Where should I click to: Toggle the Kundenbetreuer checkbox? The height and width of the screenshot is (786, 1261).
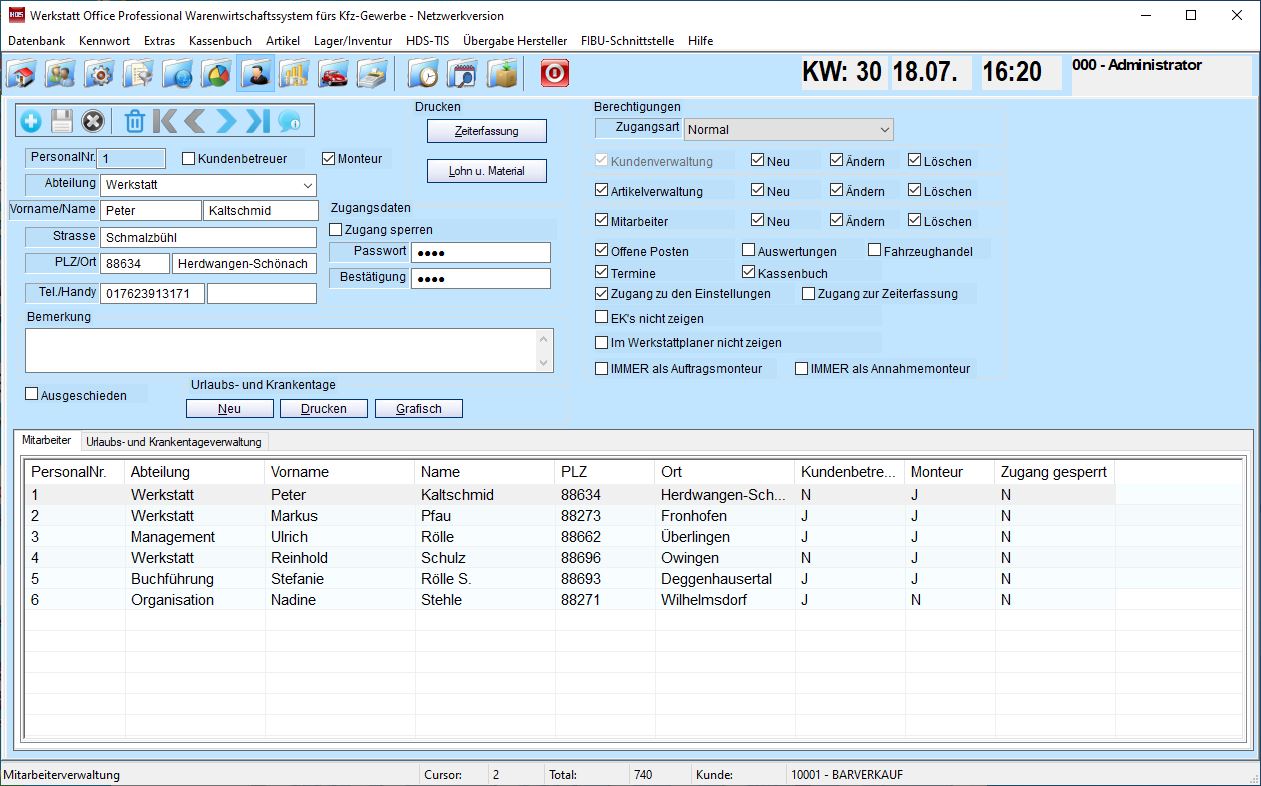pos(189,158)
